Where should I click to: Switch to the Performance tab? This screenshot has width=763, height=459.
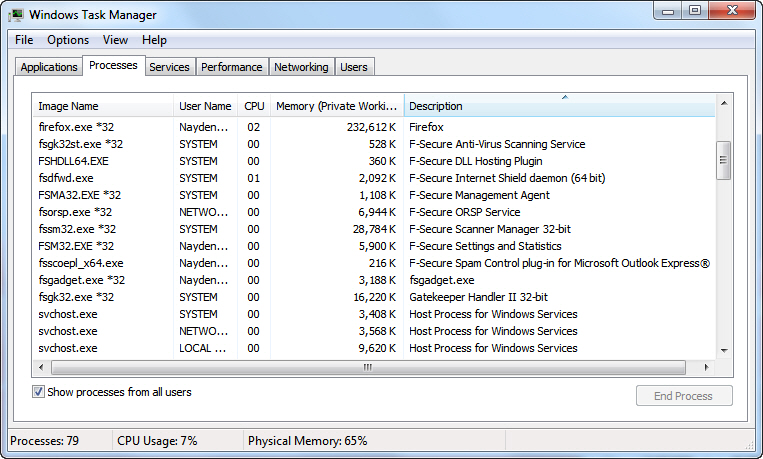point(231,67)
